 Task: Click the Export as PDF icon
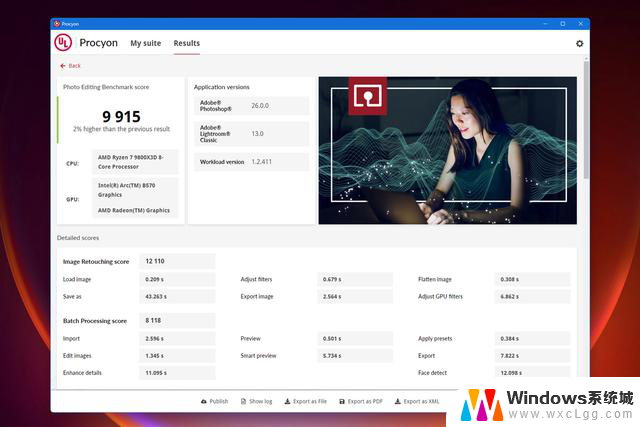coord(342,402)
